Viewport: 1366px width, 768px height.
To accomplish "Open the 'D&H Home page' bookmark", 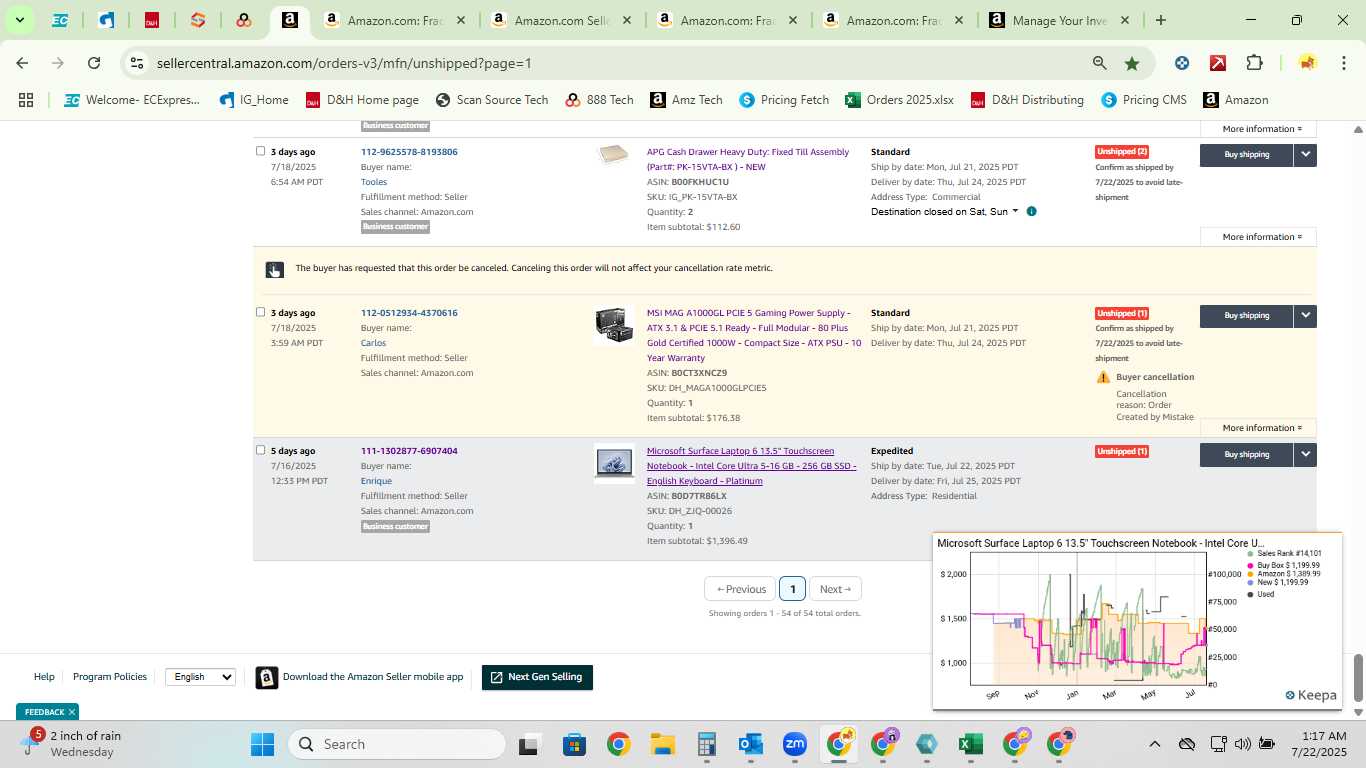I will pyautogui.click(x=362, y=100).
